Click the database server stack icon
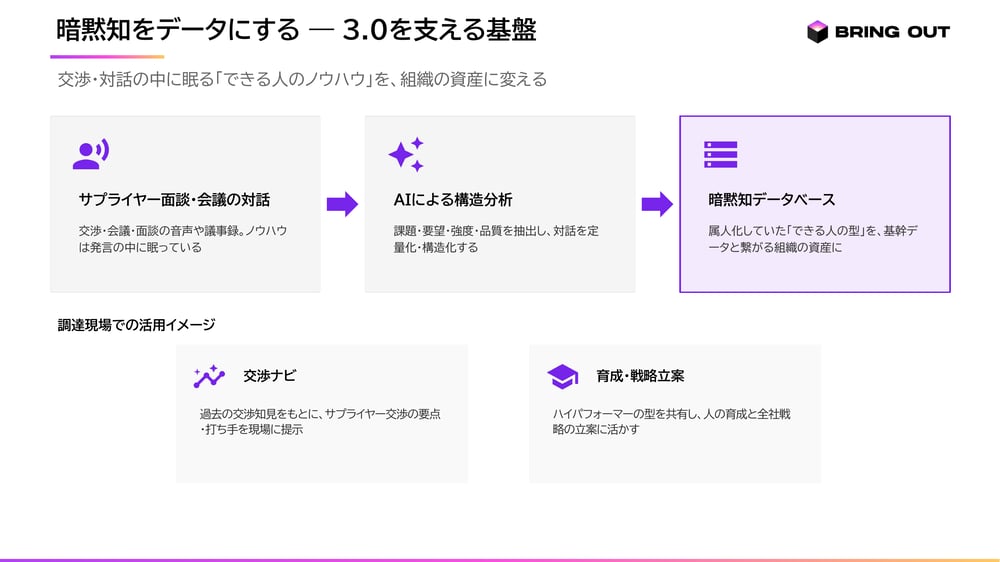 coord(721,154)
